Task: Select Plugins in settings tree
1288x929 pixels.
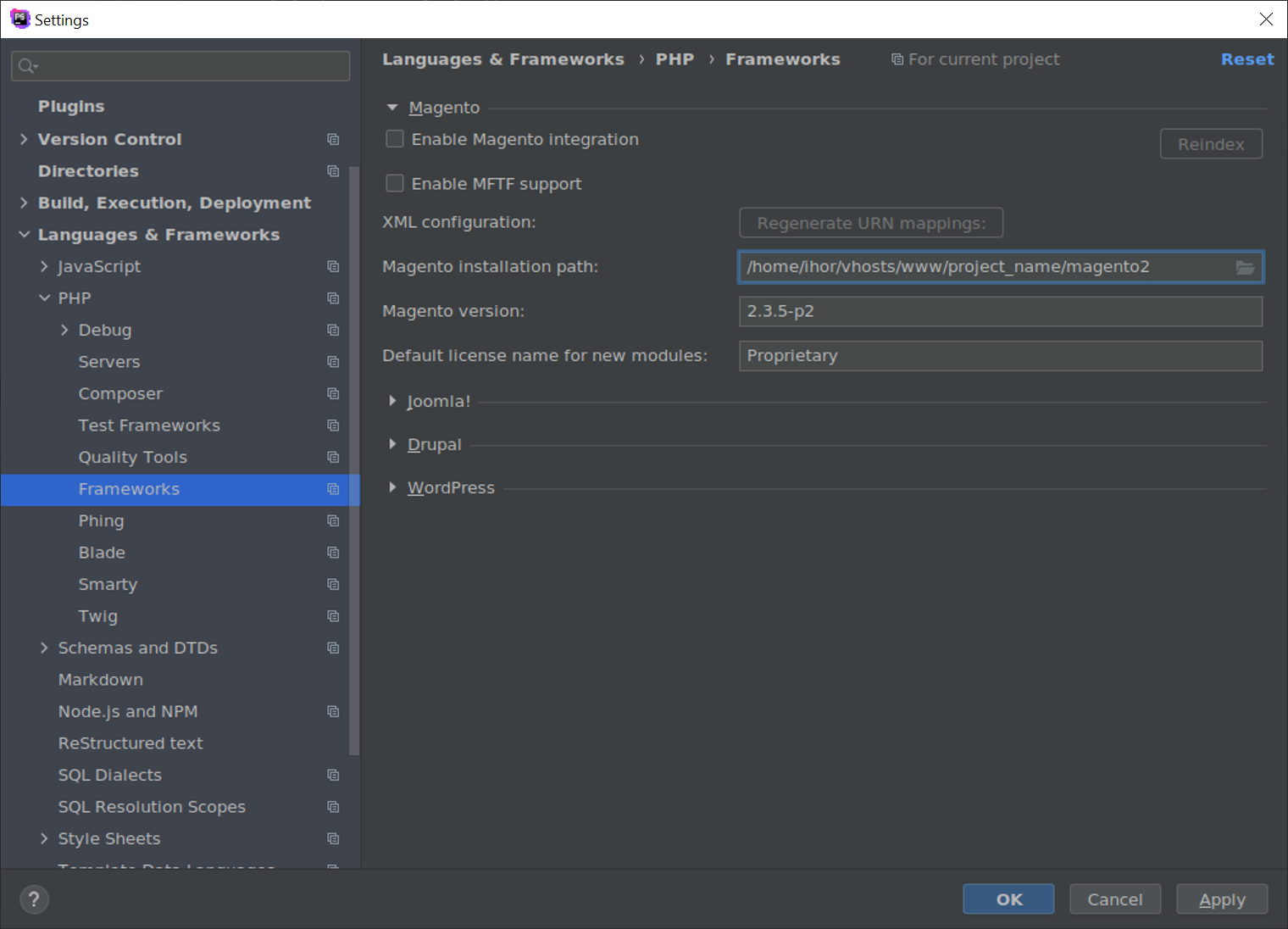Action: click(x=71, y=107)
